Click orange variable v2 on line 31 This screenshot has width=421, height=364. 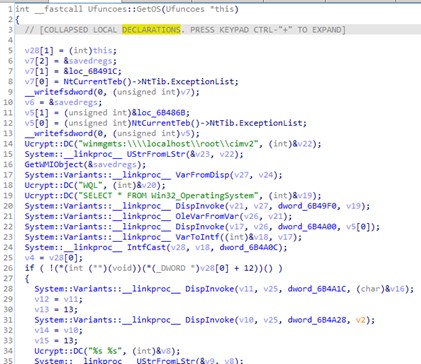tap(360, 320)
